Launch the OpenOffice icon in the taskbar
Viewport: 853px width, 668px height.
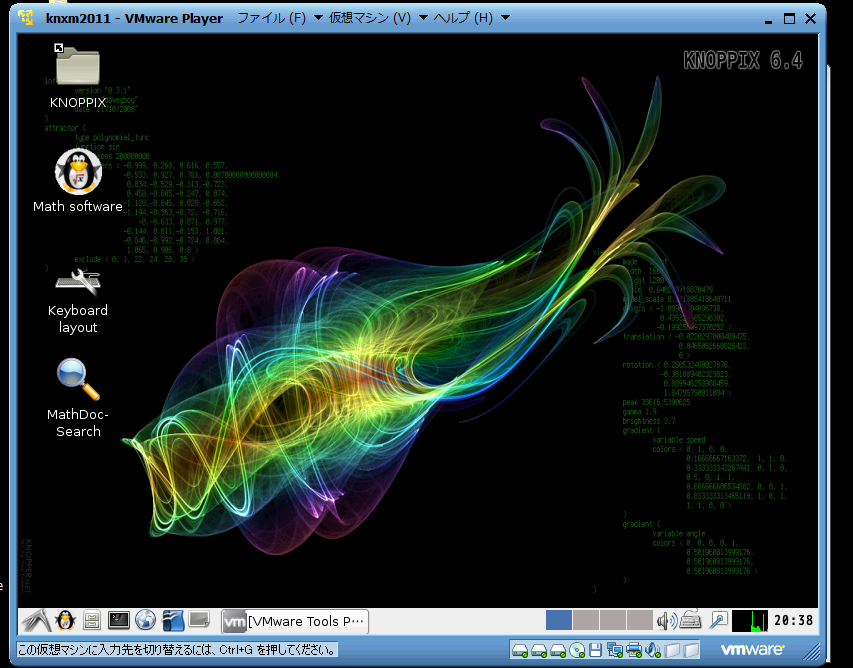[173, 621]
